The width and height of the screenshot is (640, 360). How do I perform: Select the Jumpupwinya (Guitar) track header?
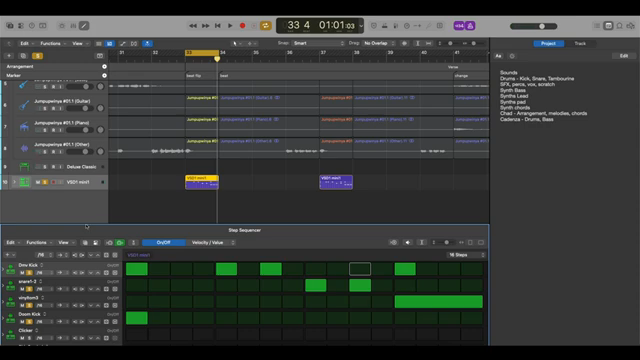(x=54, y=105)
